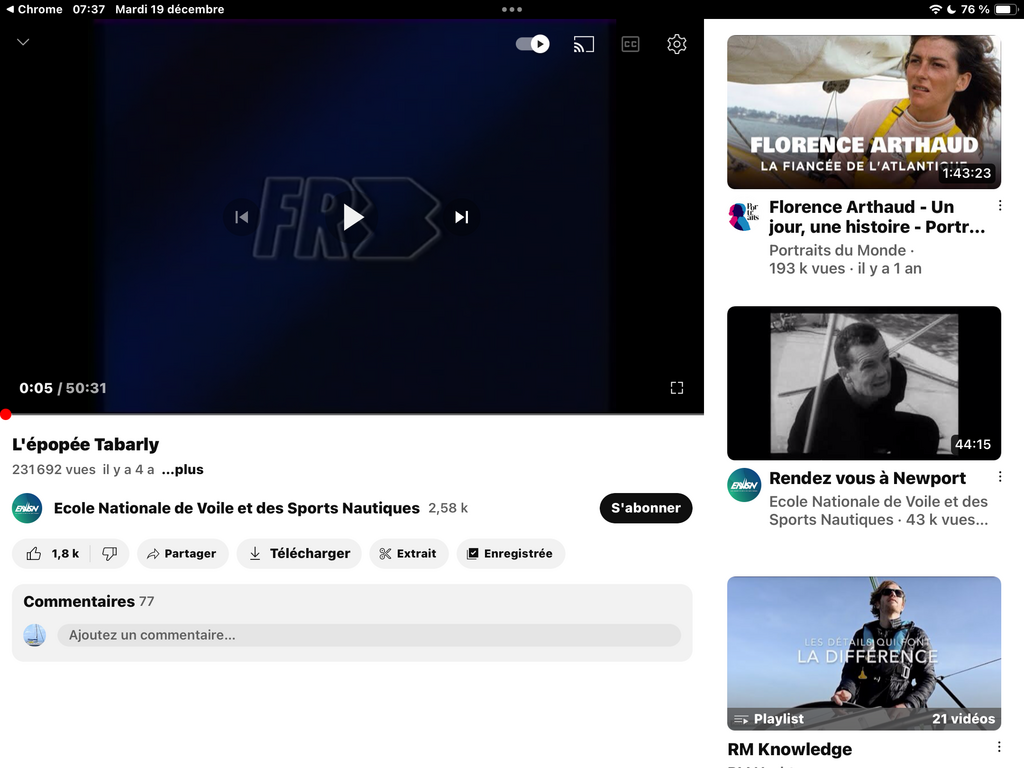Open the ENVSN avatar beside Rendez vous à Newport
The width and height of the screenshot is (1024, 768).
click(x=744, y=485)
